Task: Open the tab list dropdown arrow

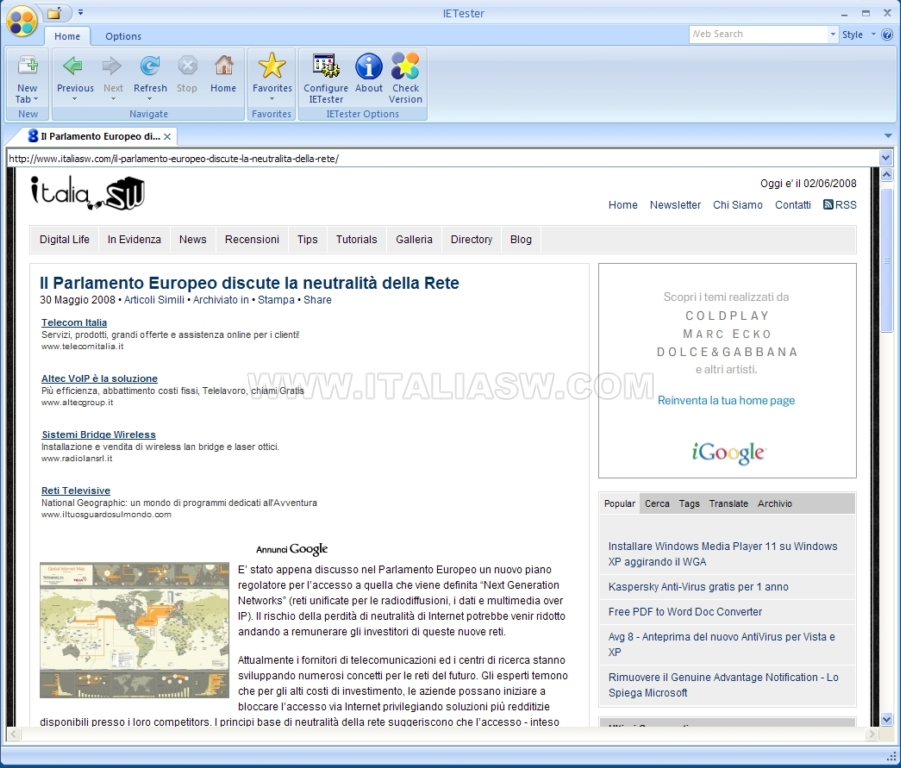Action: click(x=888, y=136)
